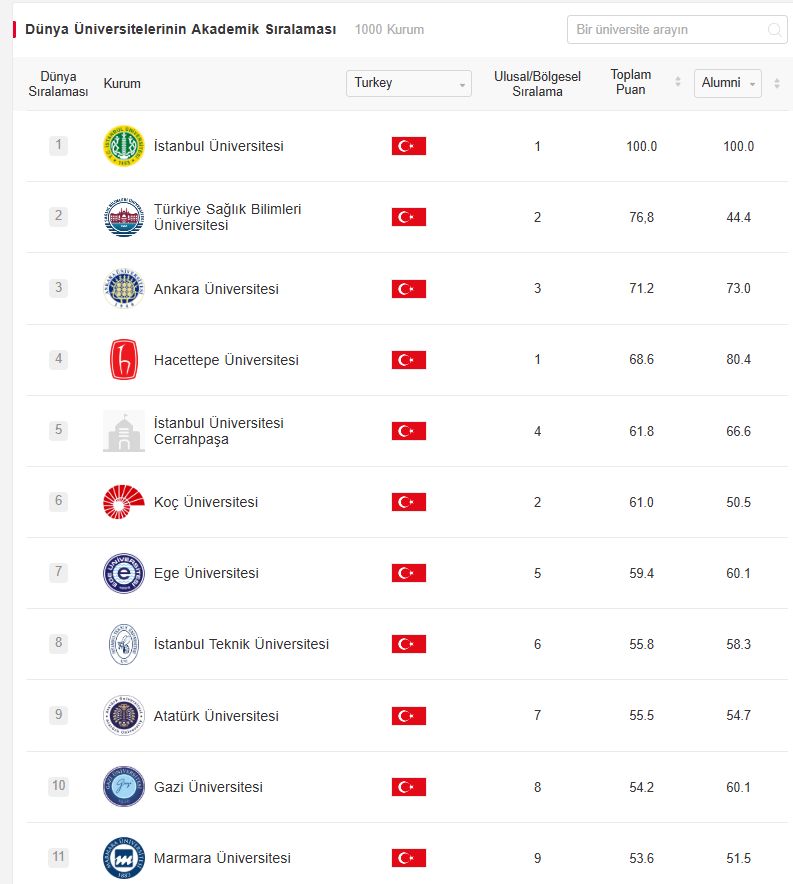Open the Turkey country filter dropdown

pyautogui.click(x=408, y=83)
